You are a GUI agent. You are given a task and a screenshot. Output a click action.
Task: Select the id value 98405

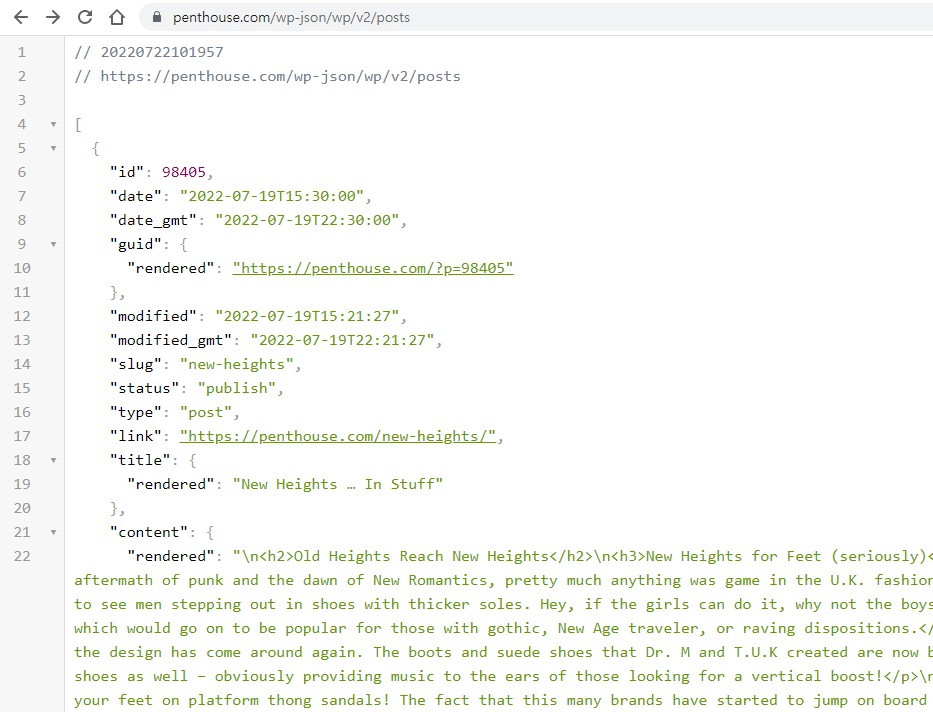click(183, 172)
